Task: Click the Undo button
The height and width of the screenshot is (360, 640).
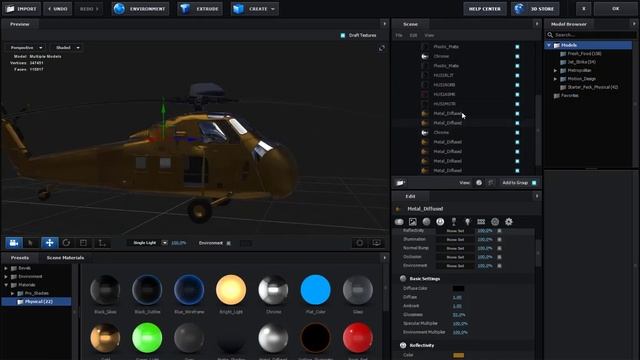Action: 58,9
